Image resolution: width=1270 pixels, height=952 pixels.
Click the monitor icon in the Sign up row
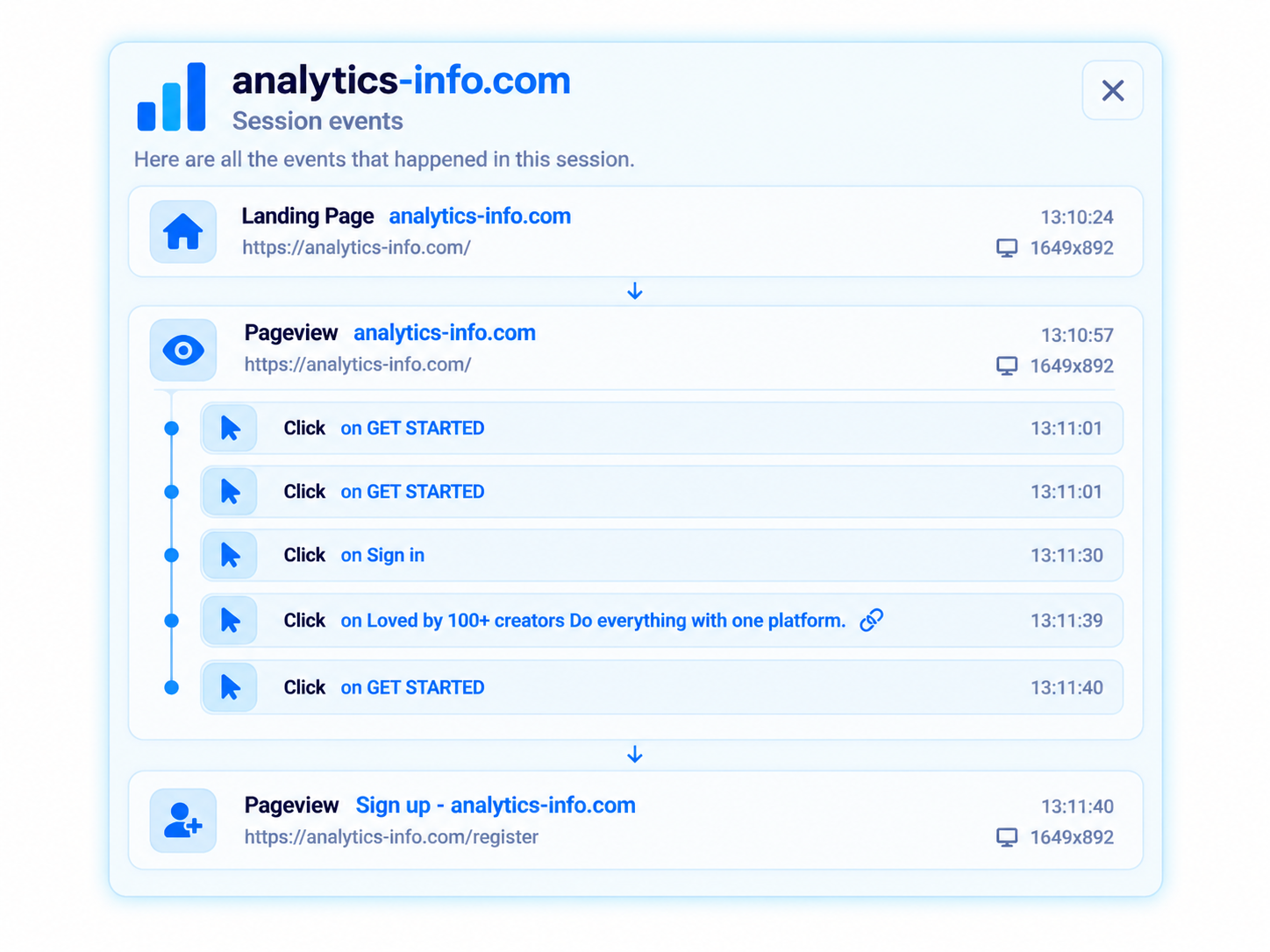tap(1007, 837)
